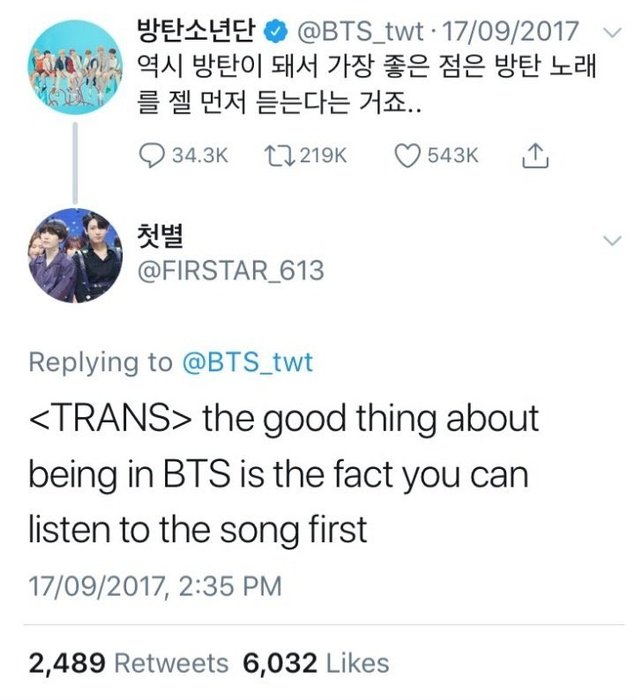This screenshot has width=635, height=700.
Task: Click the 방탄소년단 display name
Action: [x=196, y=31]
